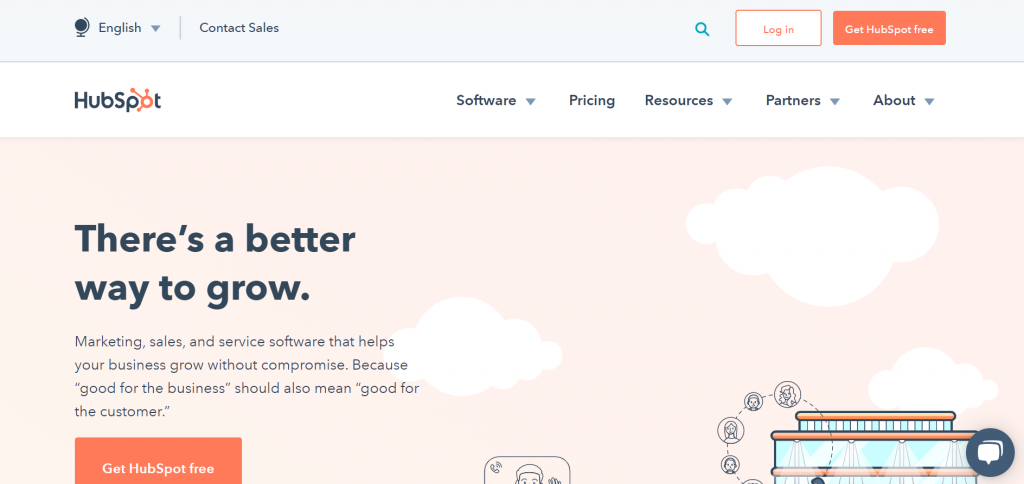Open the search magnifier icon
The height and width of the screenshot is (484, 1024).
[x=702, y=29]
